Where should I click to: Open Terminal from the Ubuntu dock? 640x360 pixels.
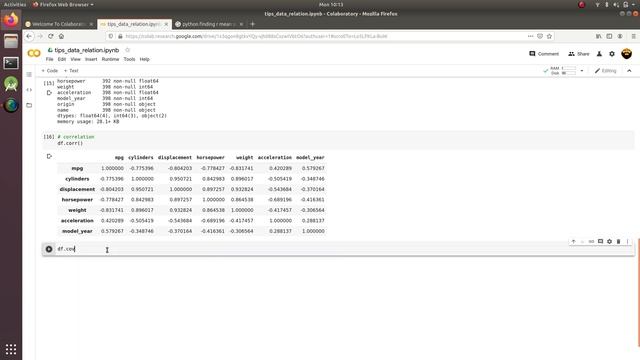pyautogui.click(x=11, y=63)
